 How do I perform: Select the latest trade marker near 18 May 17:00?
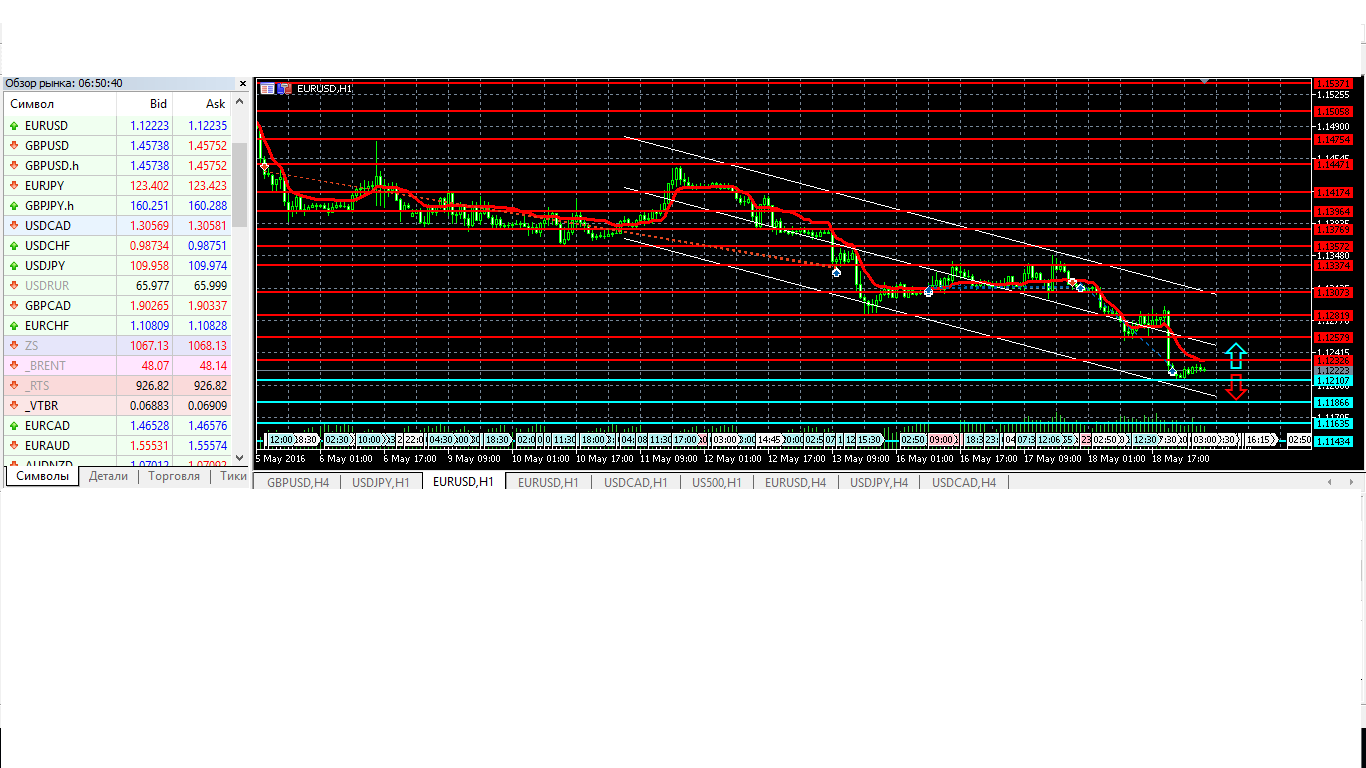click(x=1173, y=371)
